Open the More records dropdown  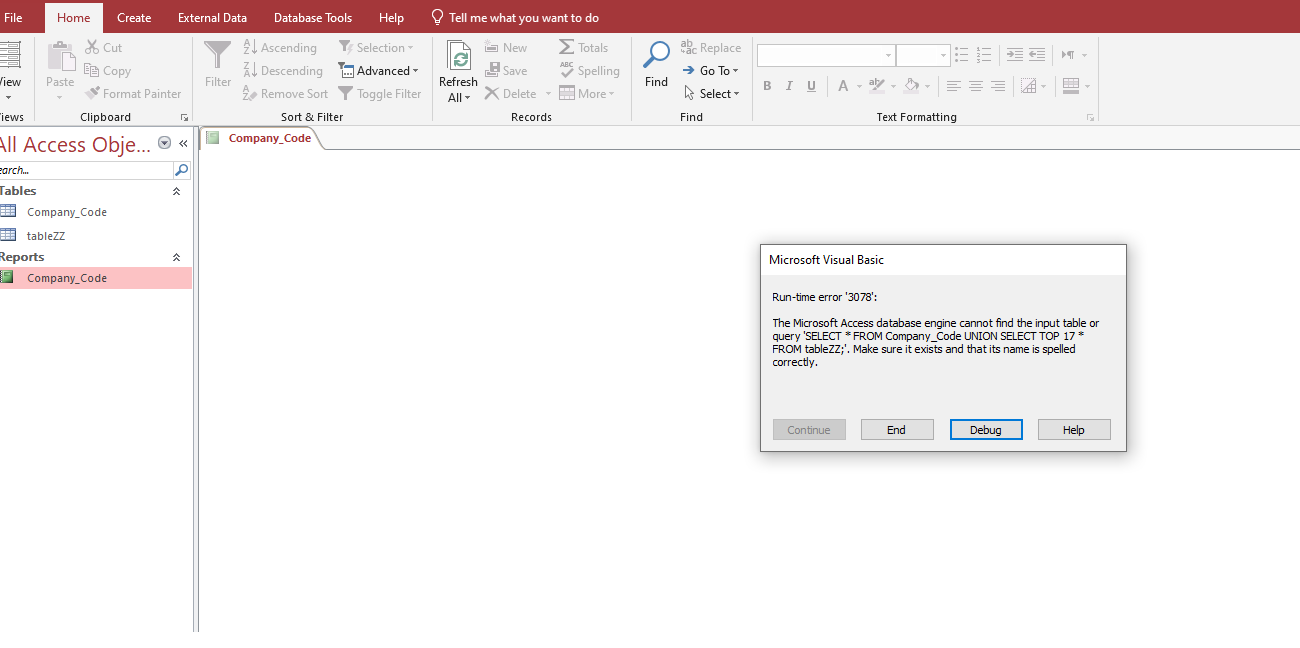pos(587,94)
